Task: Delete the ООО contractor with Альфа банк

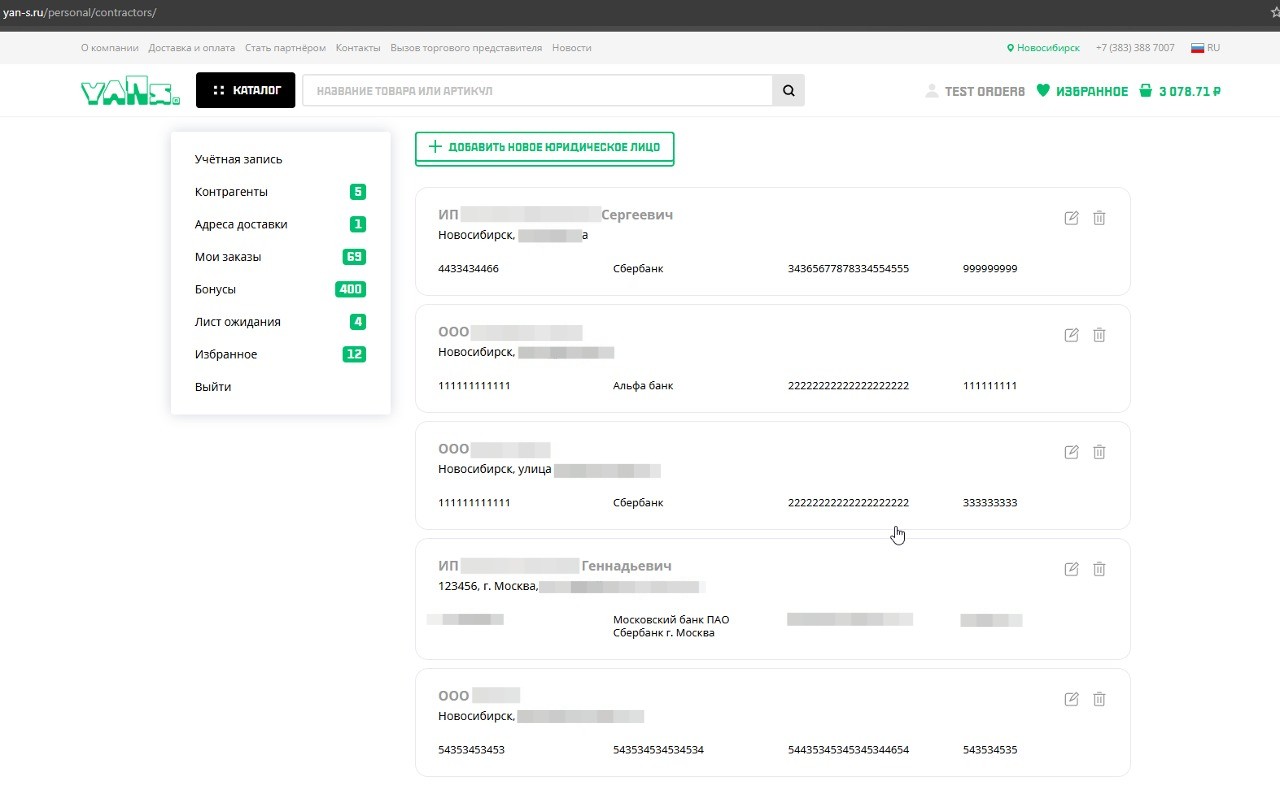Action: 1099,335
